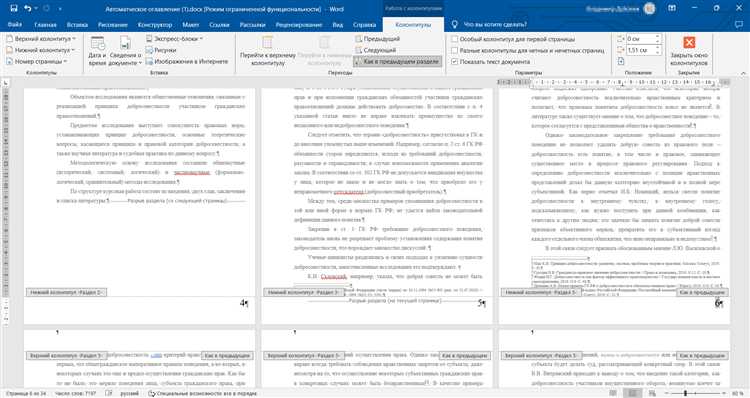Click the Save icon in title bar

point(13,8)
